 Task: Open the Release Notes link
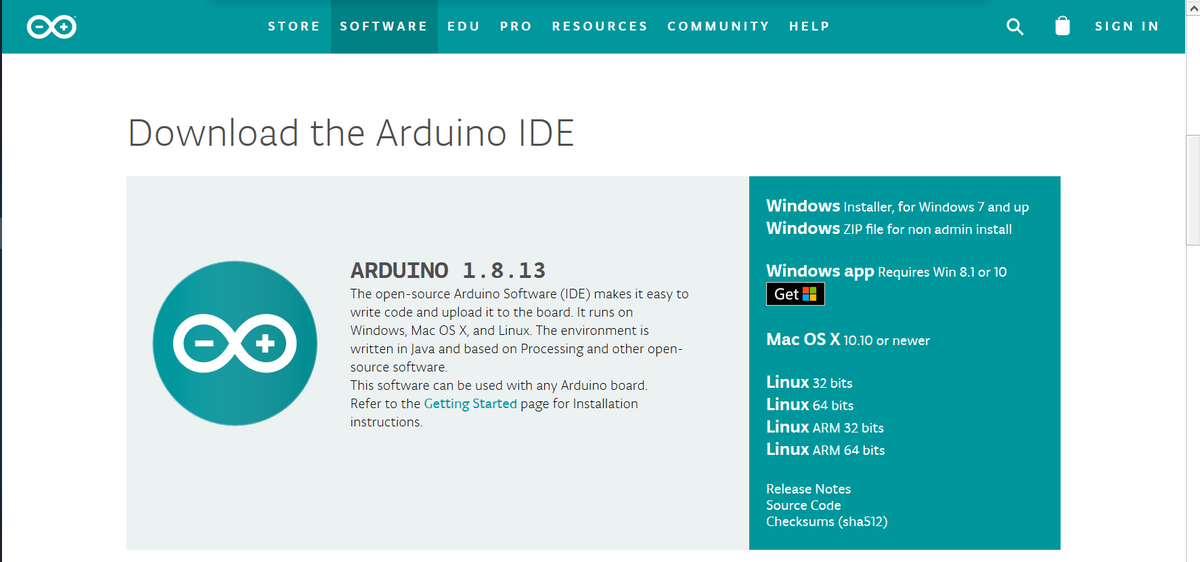808,489
